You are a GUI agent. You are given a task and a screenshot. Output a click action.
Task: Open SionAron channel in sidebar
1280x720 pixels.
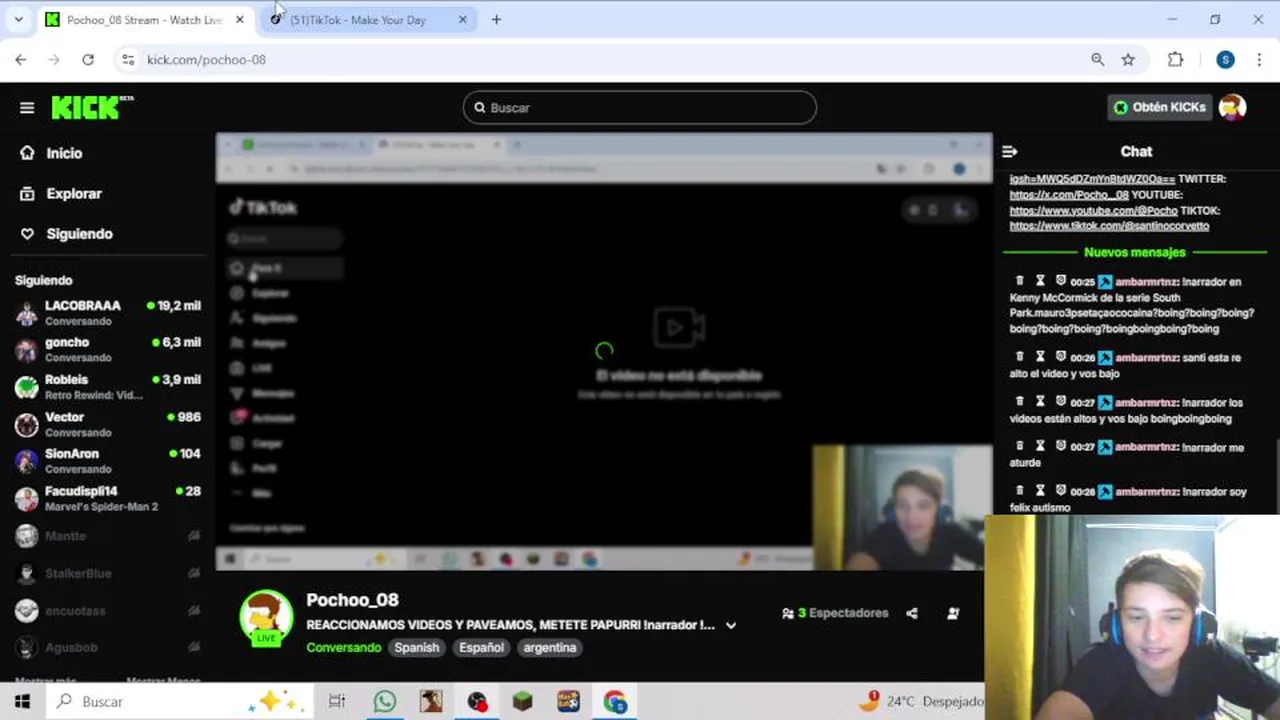[108, 461]
